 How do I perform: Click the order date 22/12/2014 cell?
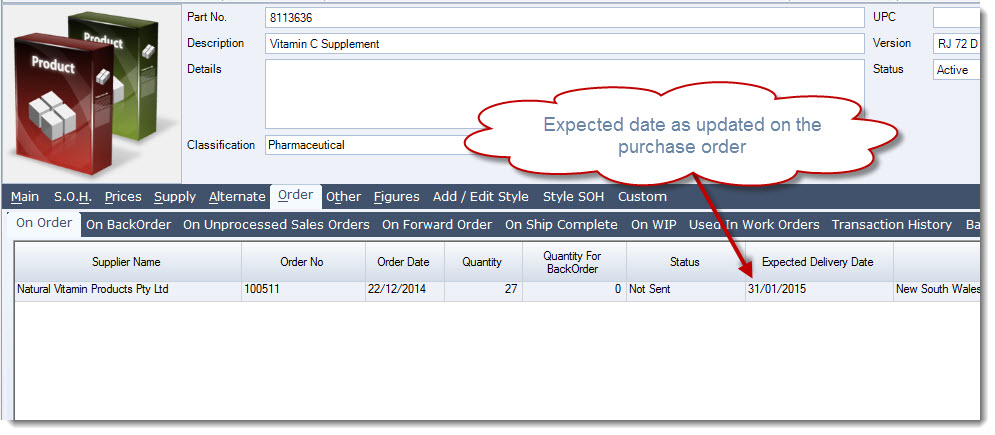[x=404, y=290]
